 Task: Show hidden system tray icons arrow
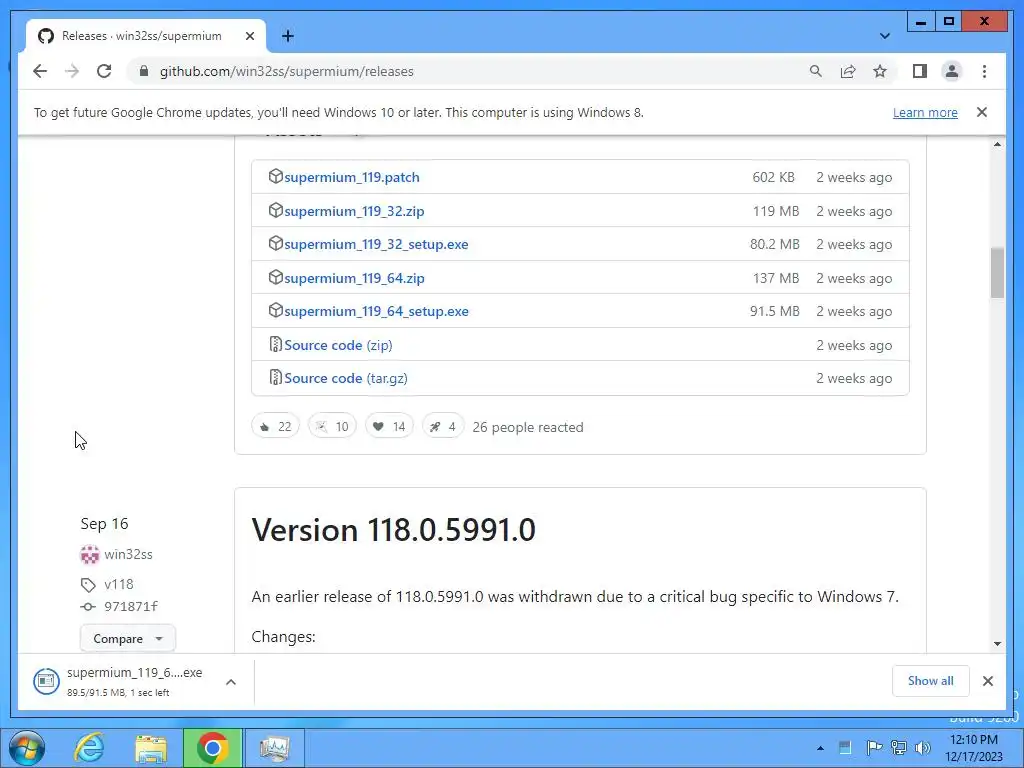(820, 748)
